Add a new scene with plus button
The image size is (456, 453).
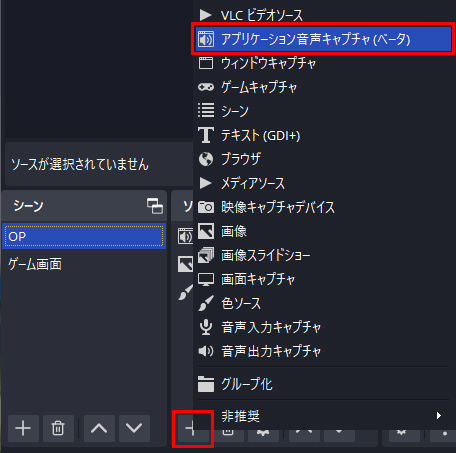click(23, 428)
